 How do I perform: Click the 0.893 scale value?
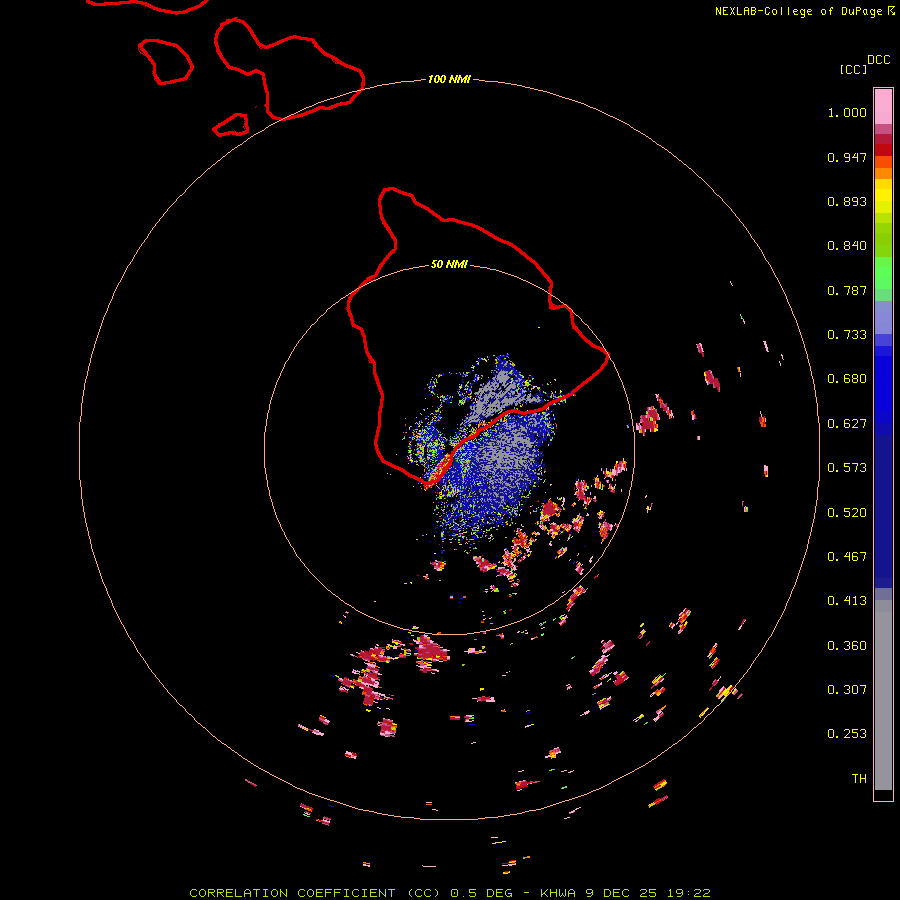pos(847,201)
